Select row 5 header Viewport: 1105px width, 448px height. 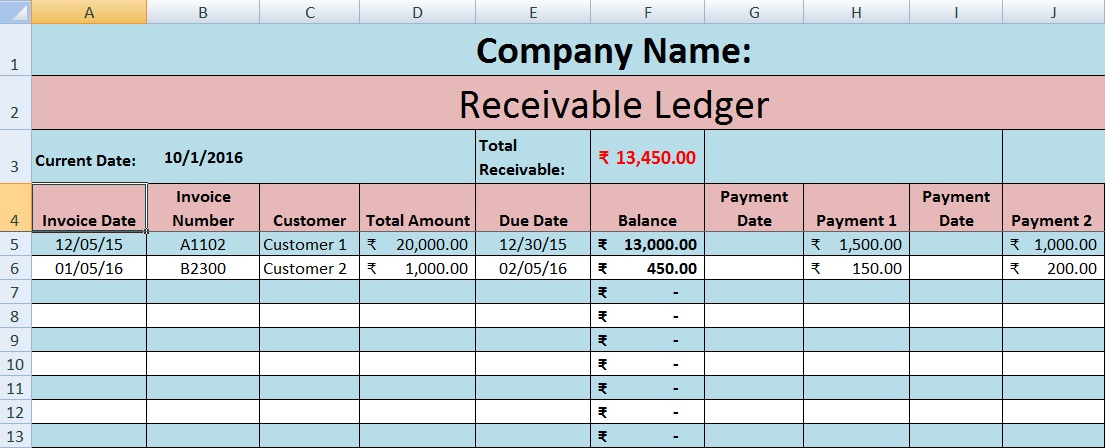tap(16, 244)
